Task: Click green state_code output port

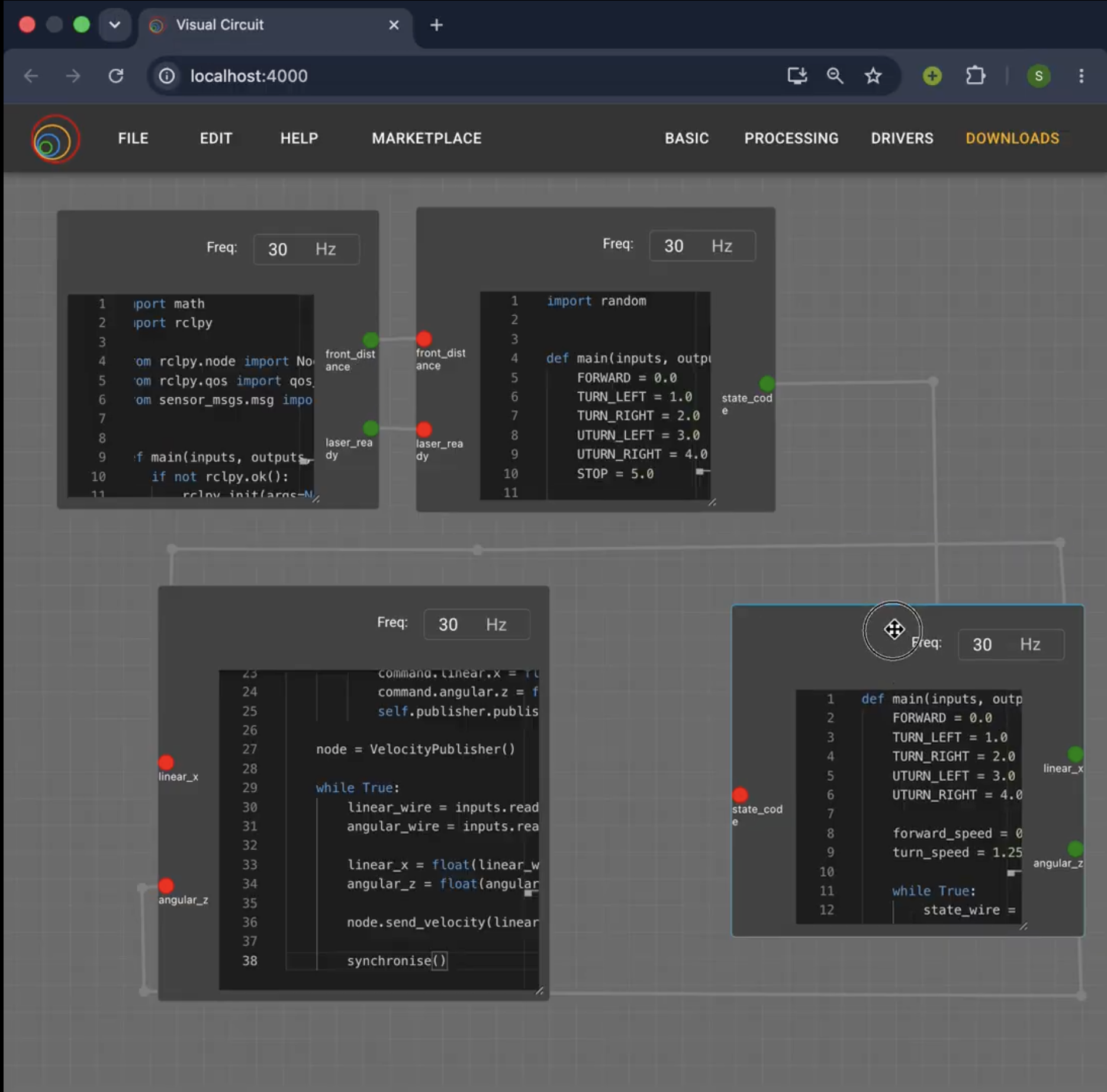Action: [767, 384]
